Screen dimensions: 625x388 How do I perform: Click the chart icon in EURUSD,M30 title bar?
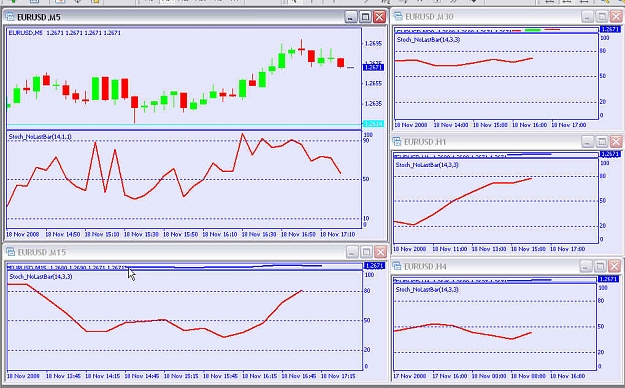coord(398,16)
